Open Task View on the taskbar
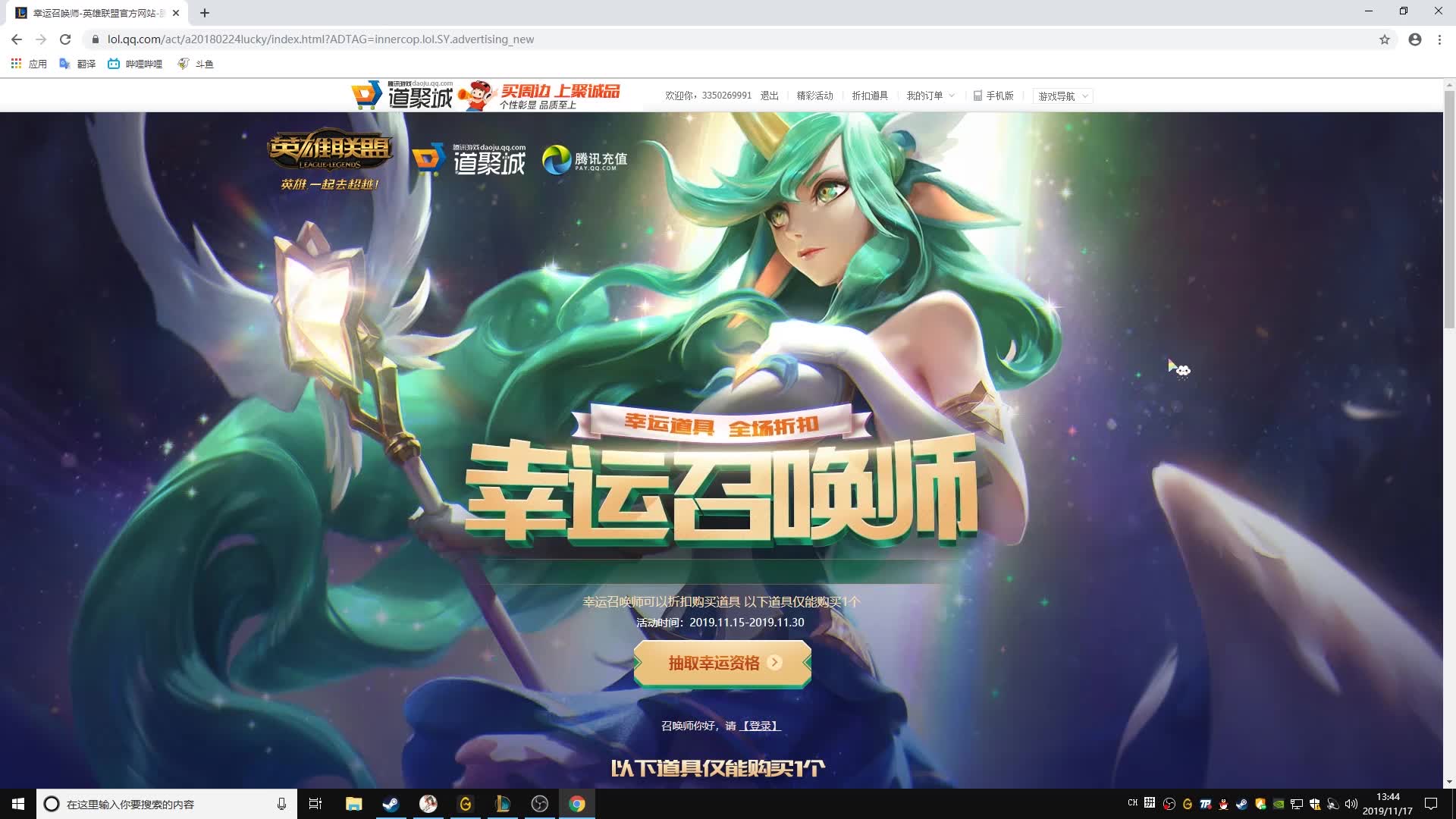The height and width of the screenshot is (819, 1456). point(315,804)
